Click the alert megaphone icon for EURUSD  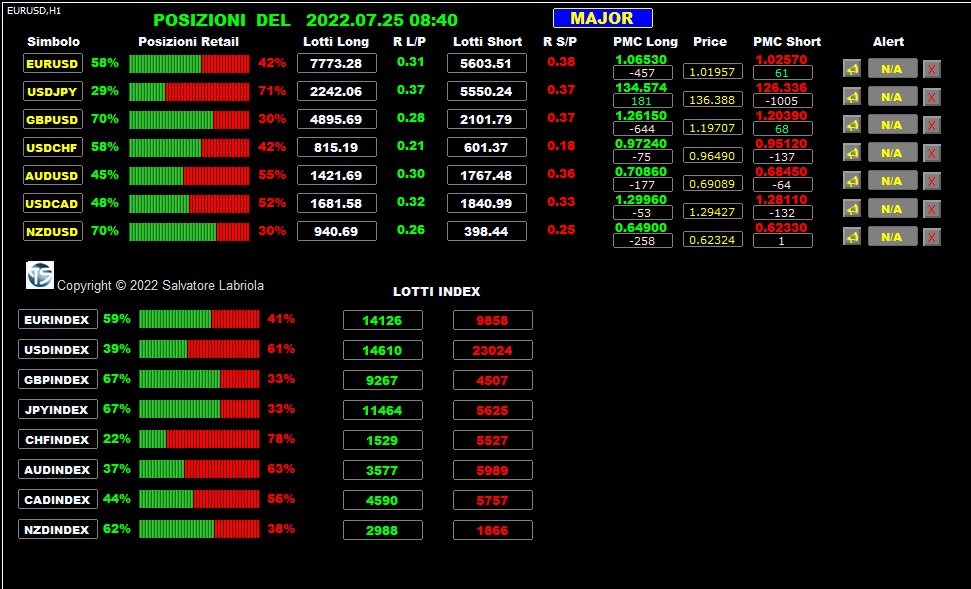pos(852,69)
